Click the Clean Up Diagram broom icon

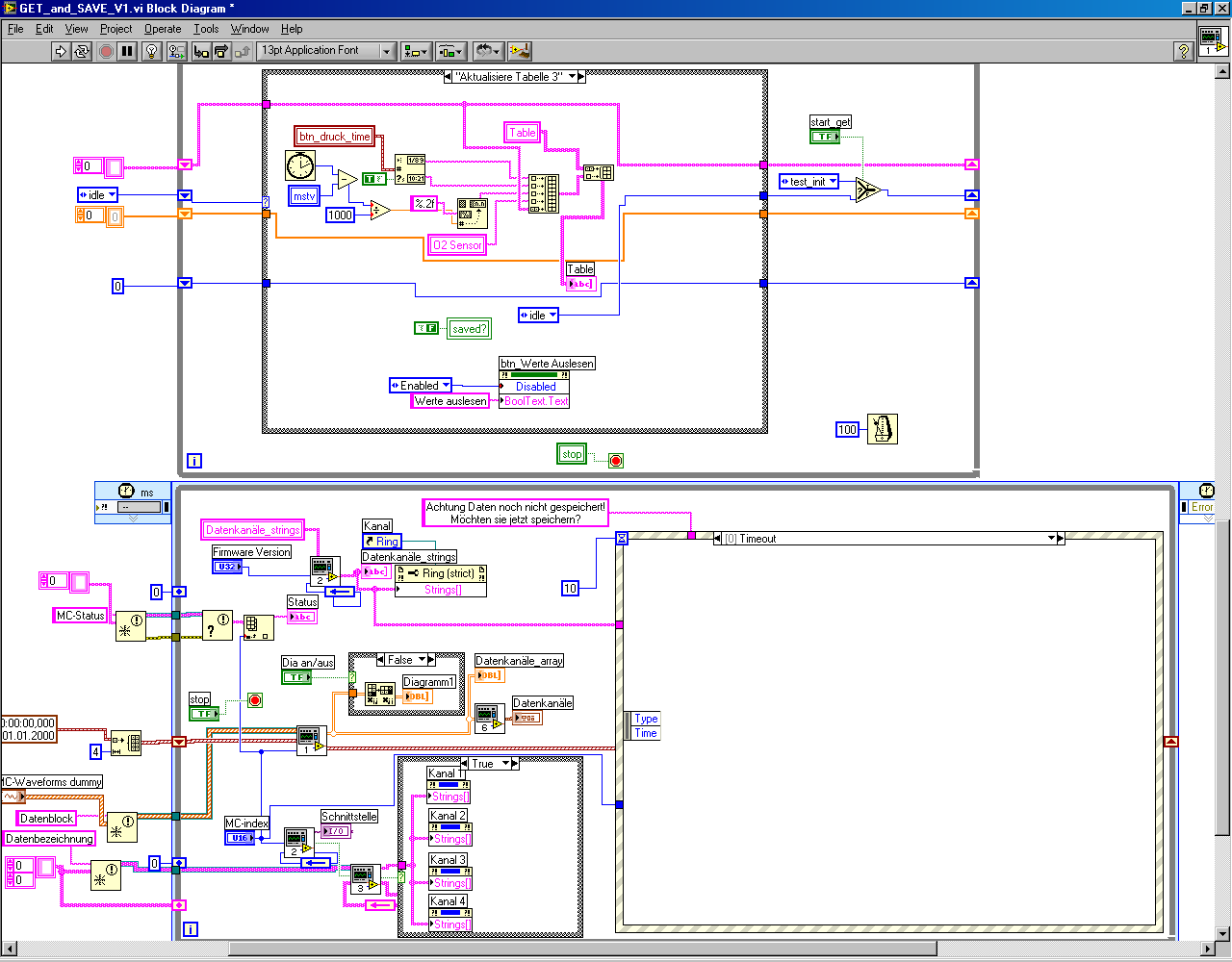520,51
